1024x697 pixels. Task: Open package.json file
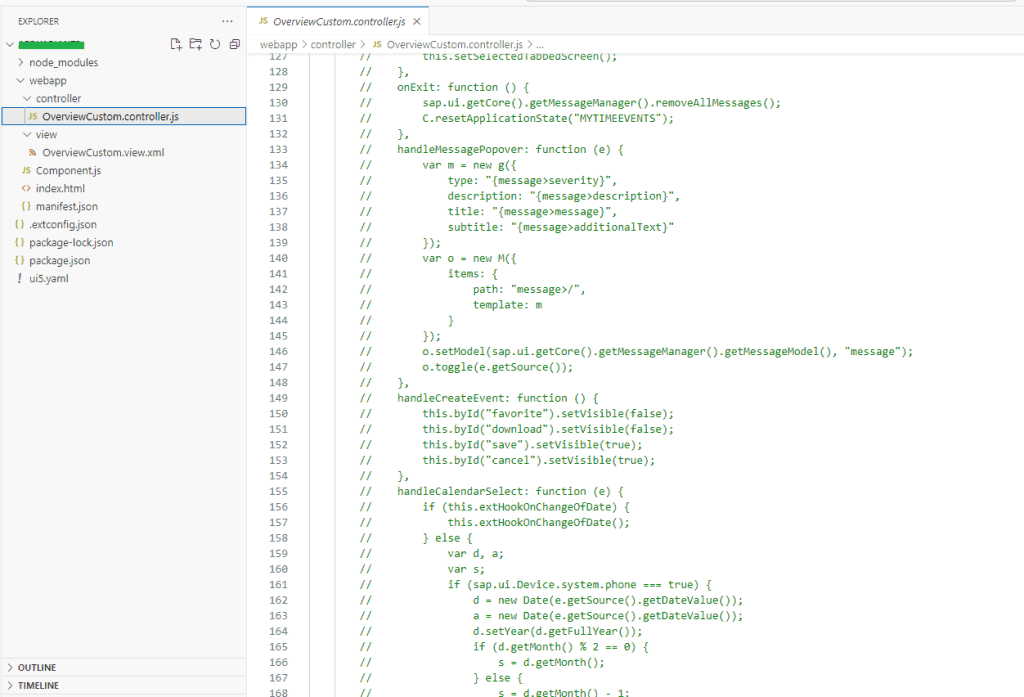[124, 260]
